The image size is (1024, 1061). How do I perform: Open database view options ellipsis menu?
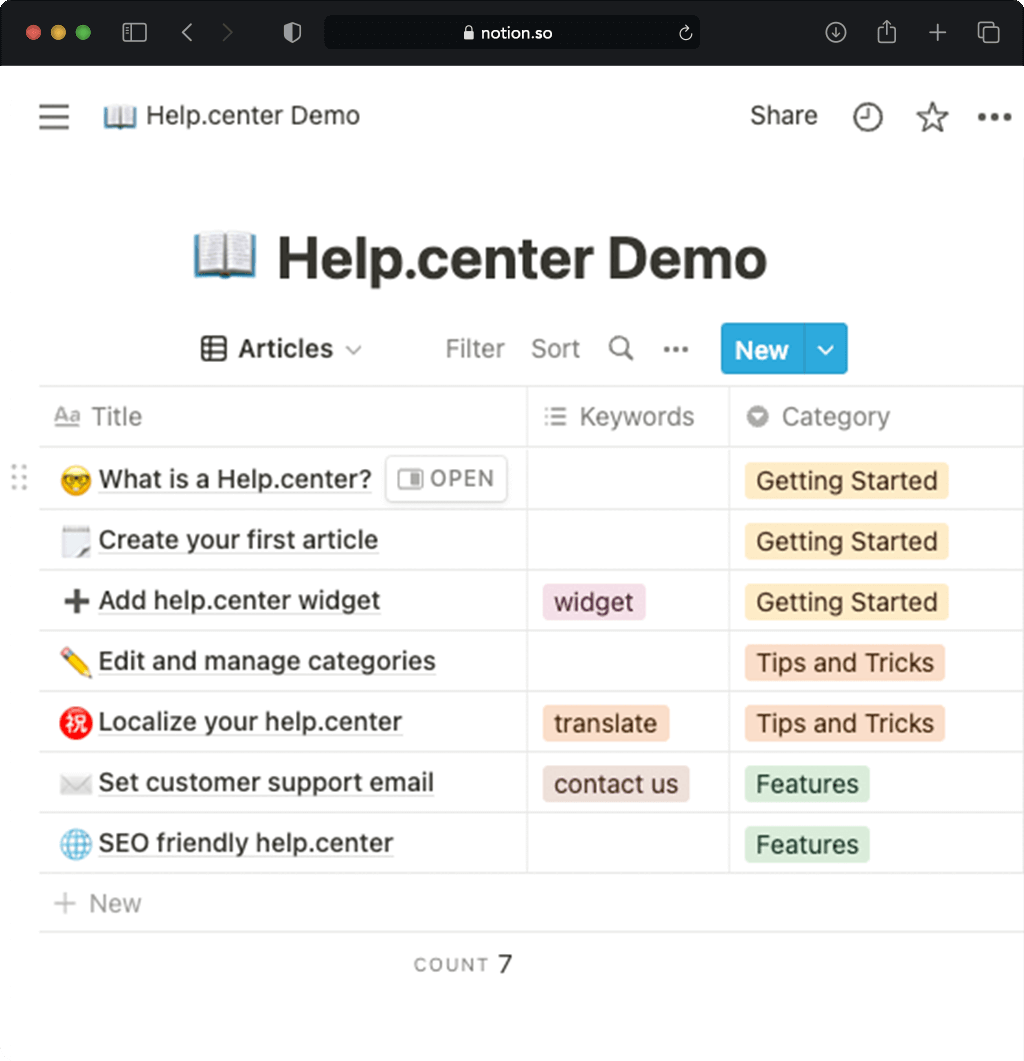click(x=676, y=349)
